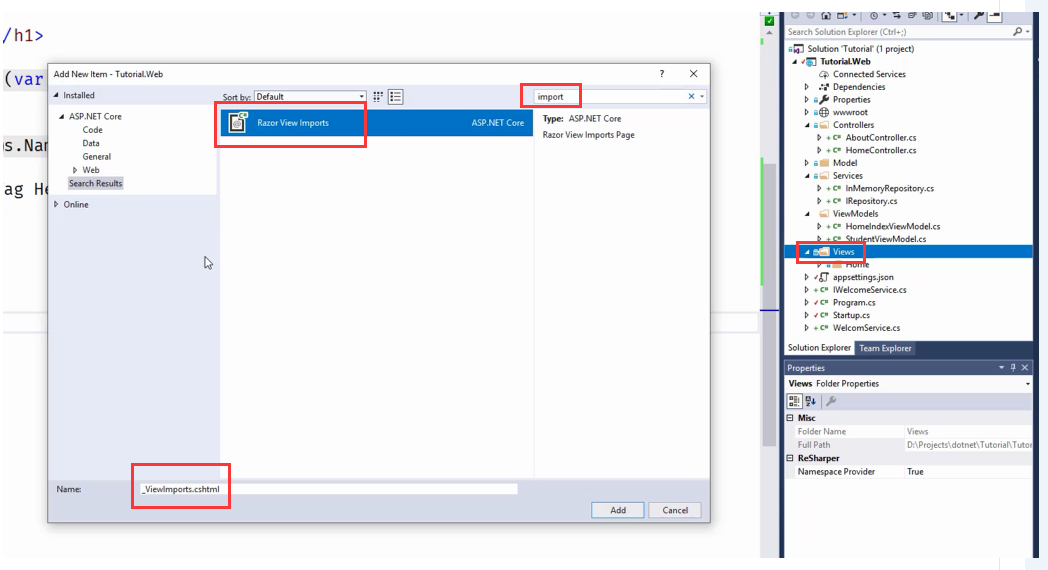Select Startup.cs file

[851, 315]
